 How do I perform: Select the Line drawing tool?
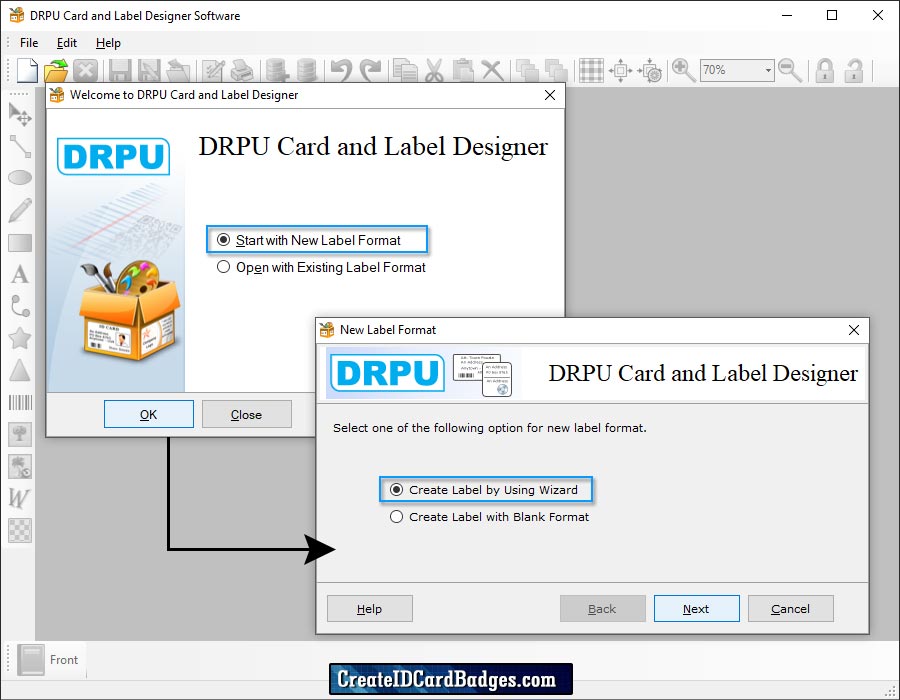coord(20,146)
